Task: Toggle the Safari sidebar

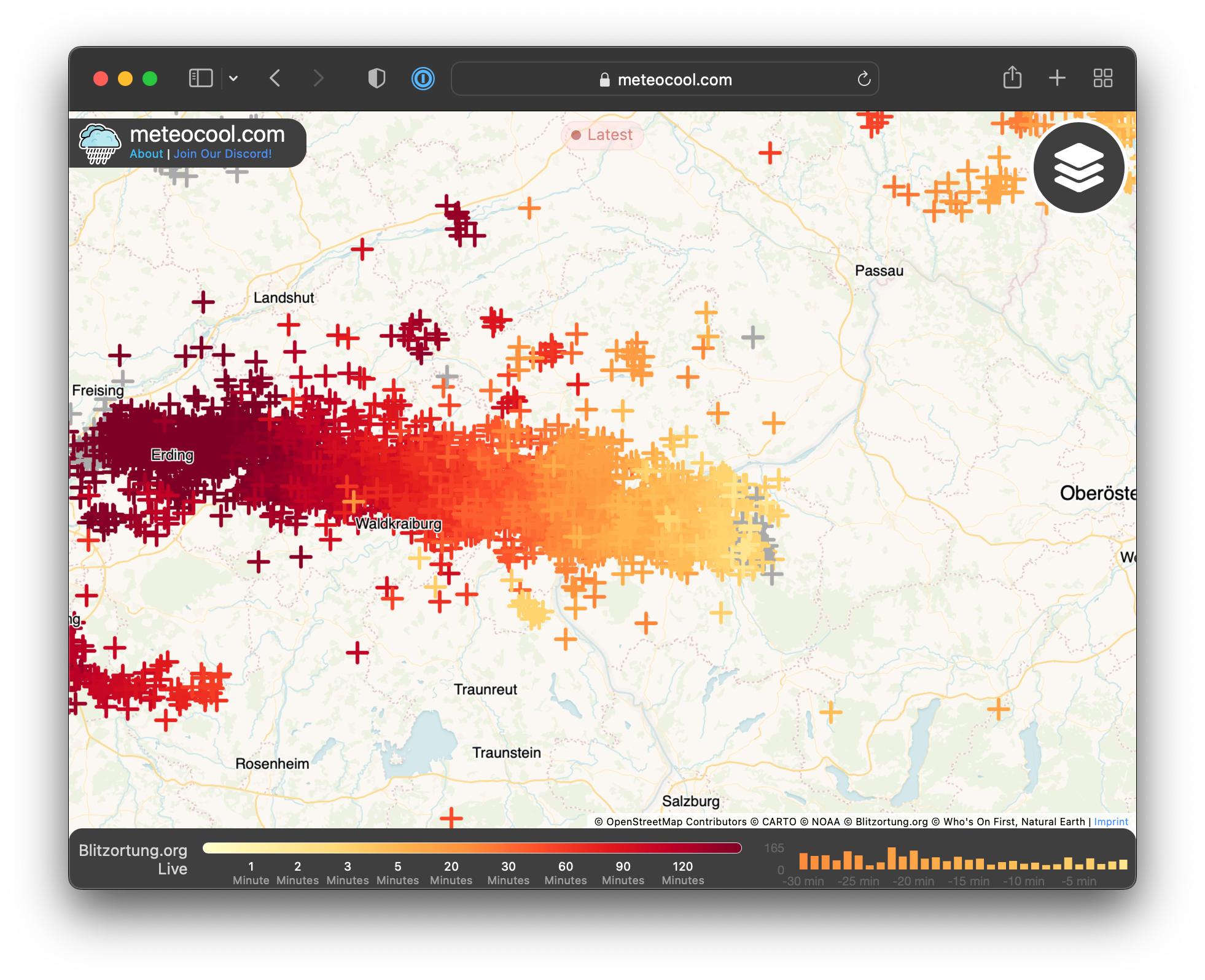Action: pyautogui.click(x=201, y=79)
